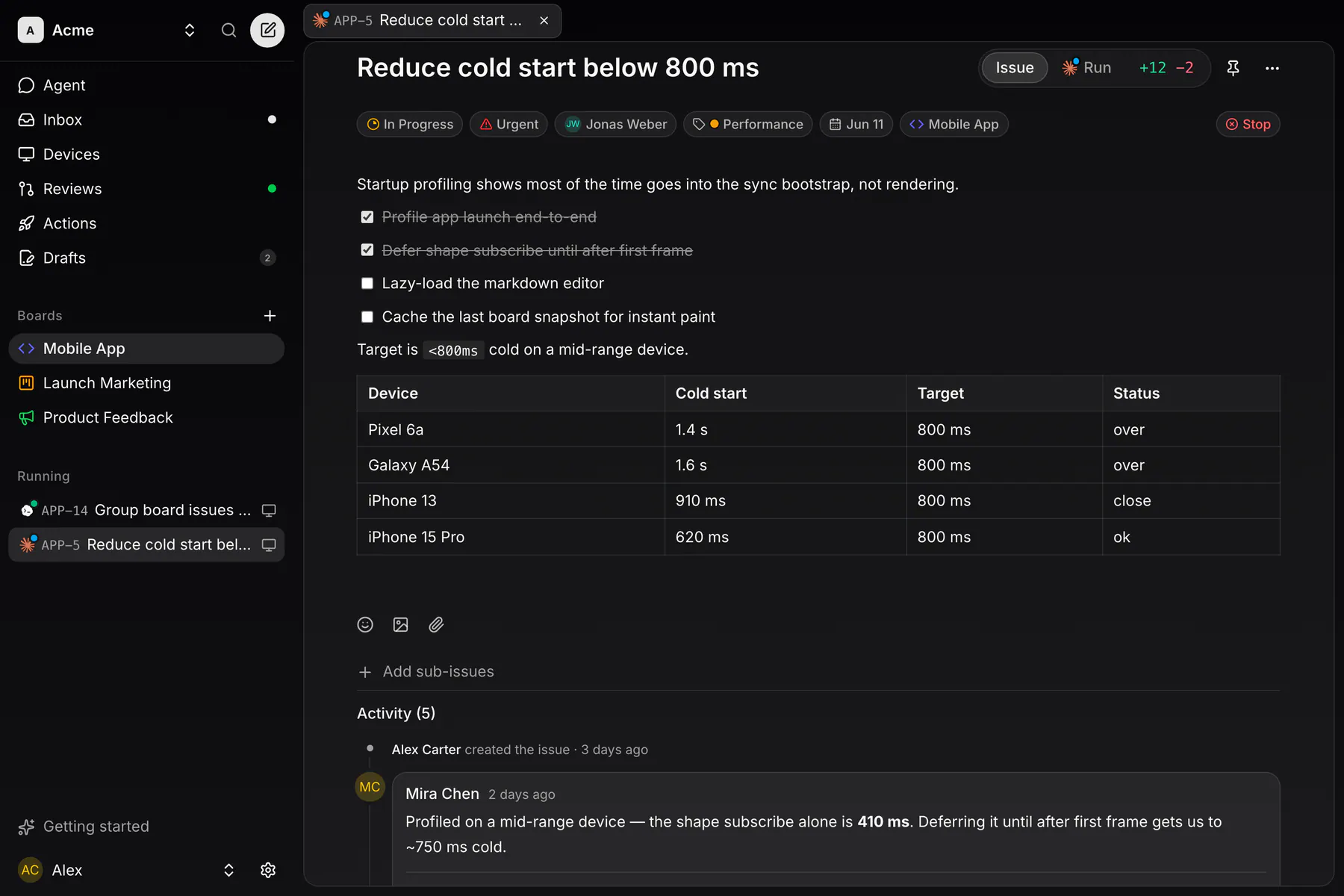Pin this issue with the pin icon
This screenshot has height=896, width=1344.
pyautogui.click(x=1233, y=68)
